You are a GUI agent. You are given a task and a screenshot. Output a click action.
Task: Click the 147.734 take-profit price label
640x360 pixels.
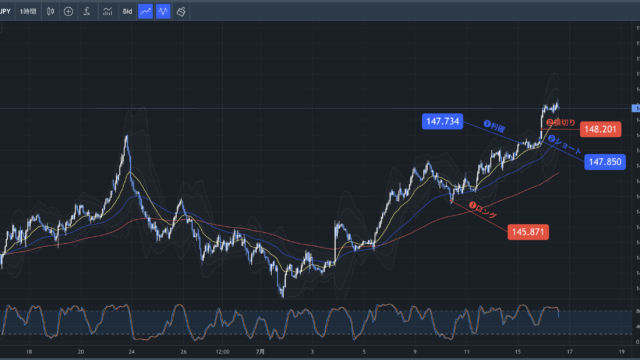coord(442,121)
